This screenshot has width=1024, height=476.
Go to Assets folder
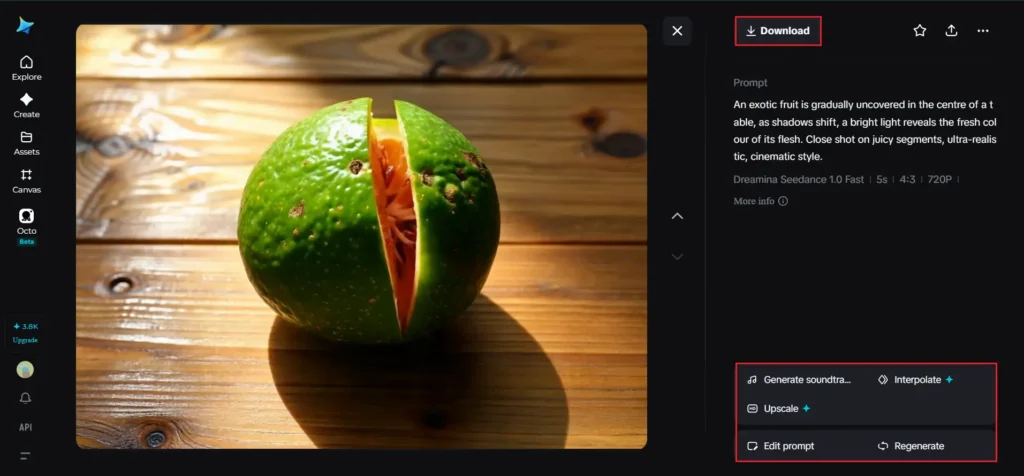[26, 143]
